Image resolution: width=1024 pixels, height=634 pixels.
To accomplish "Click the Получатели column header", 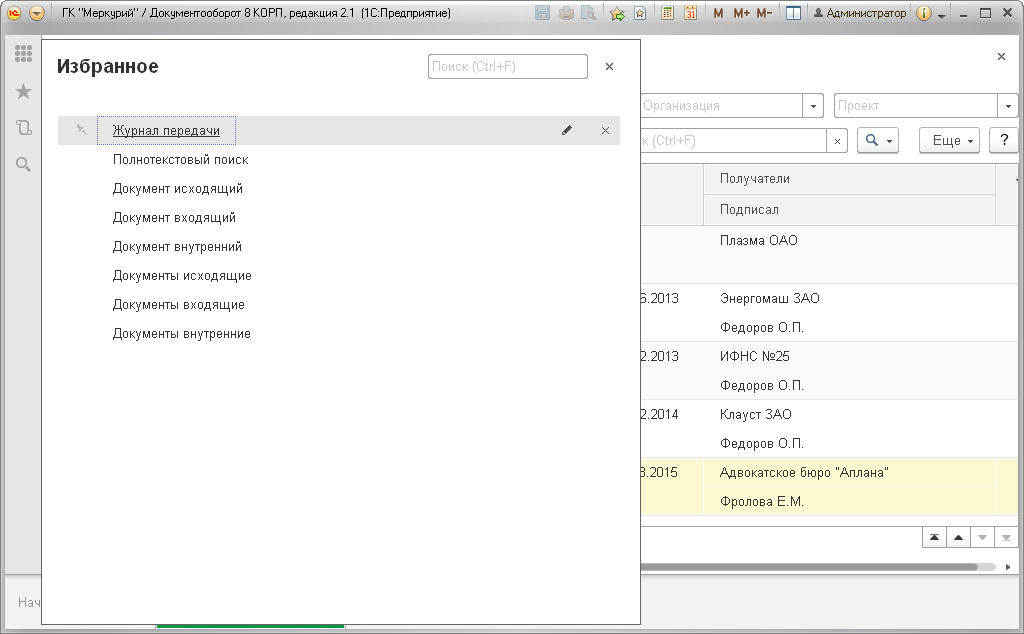I will 849,179.
